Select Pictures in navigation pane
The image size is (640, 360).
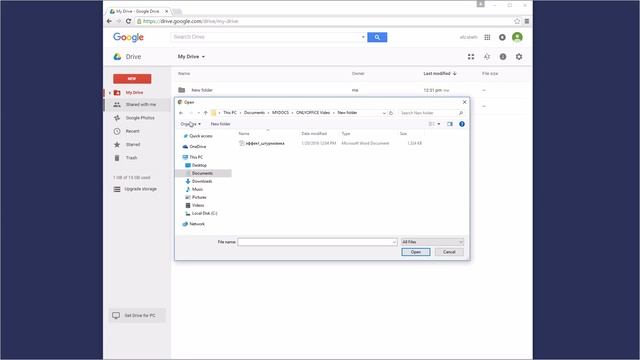pyautogui.click(x=199, y=197)
